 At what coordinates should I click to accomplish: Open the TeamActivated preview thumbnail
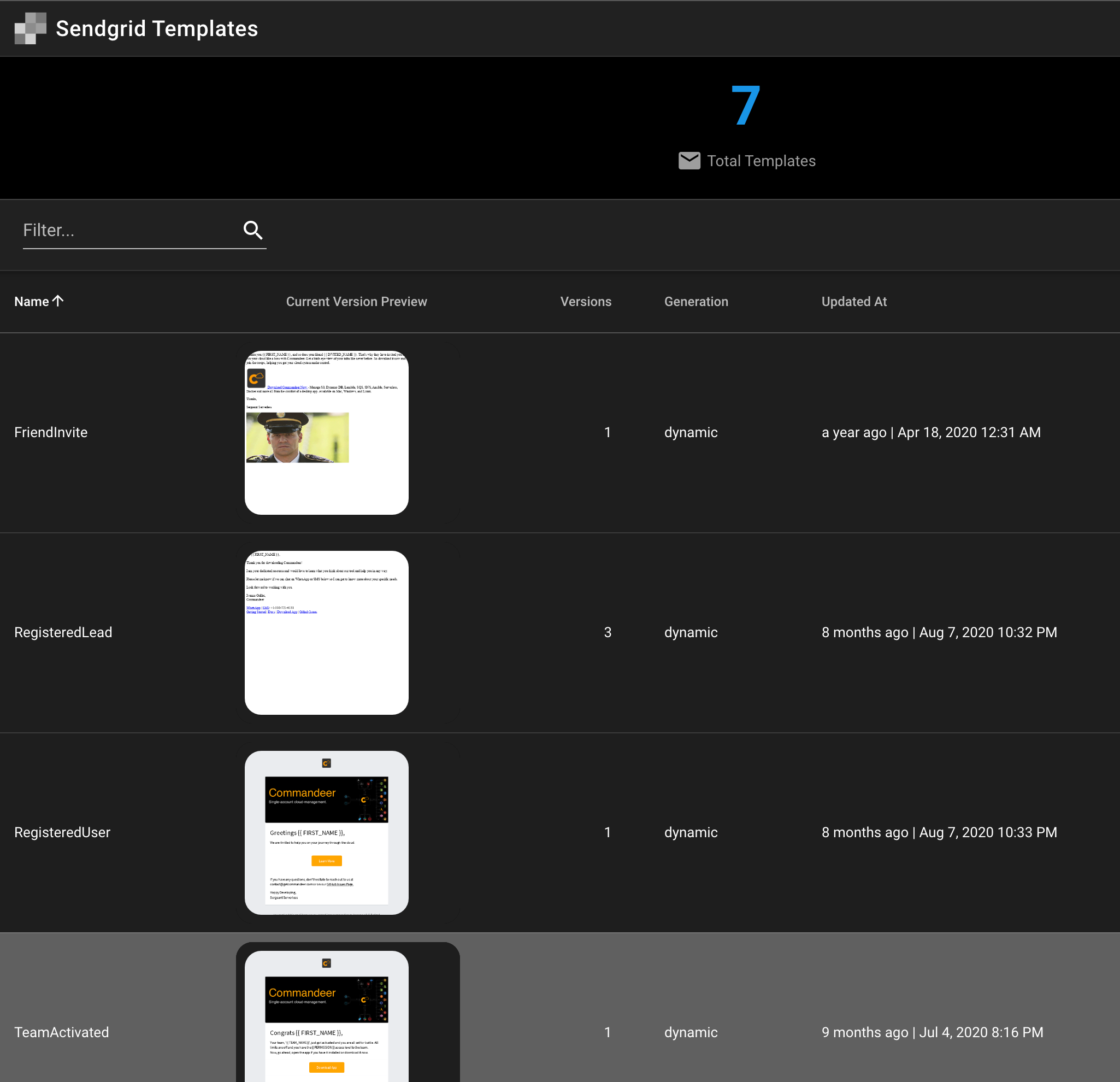[x=326, y=1016]
